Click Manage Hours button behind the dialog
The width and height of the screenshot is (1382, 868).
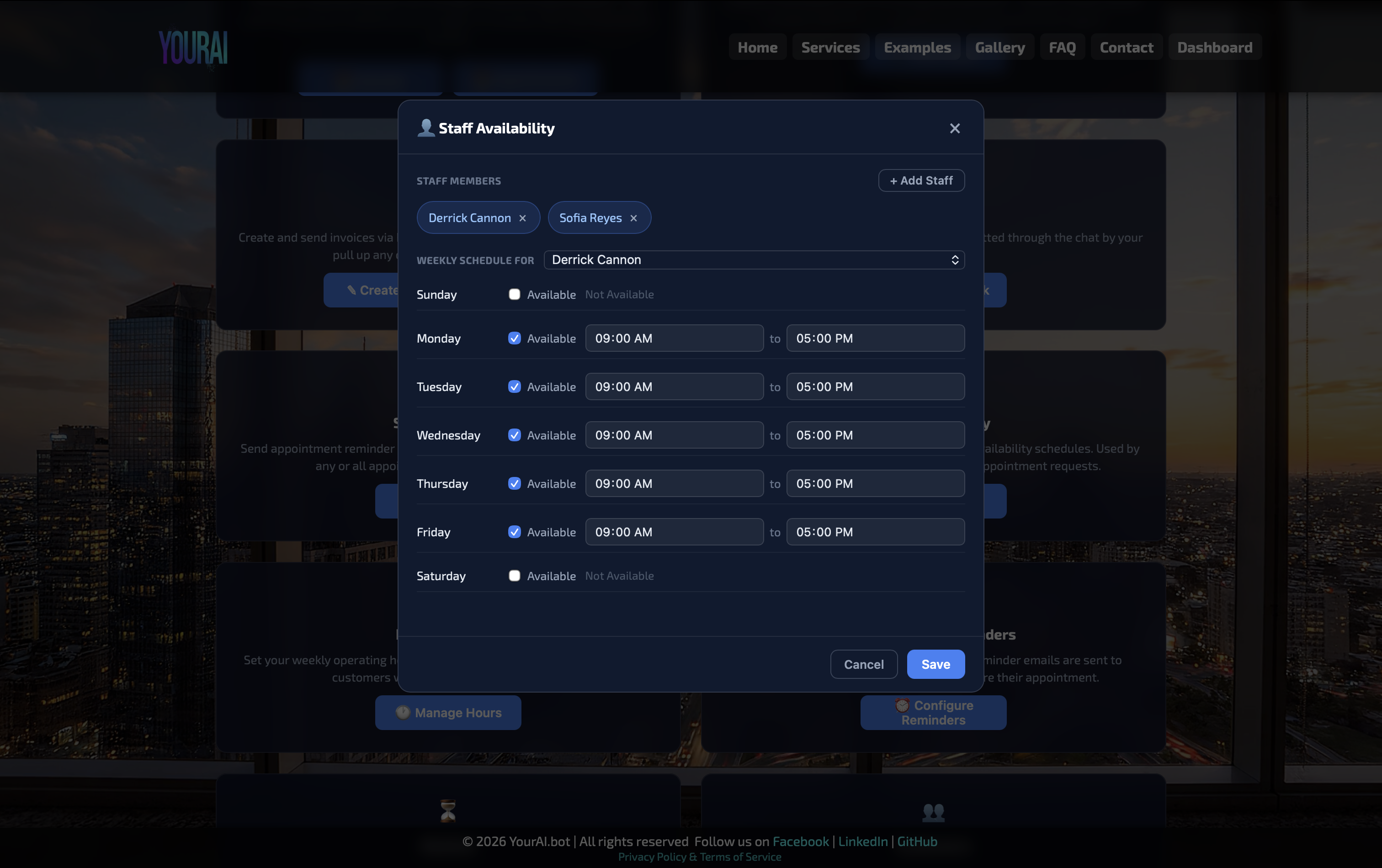coord(448,713)
